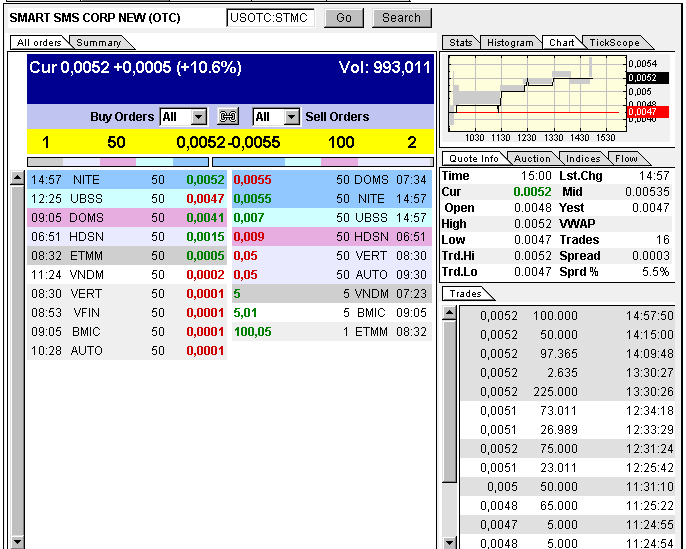This screenshot has height=549, width=686.
Task: Switch to the TickScope tab
Action: point(614,42)
